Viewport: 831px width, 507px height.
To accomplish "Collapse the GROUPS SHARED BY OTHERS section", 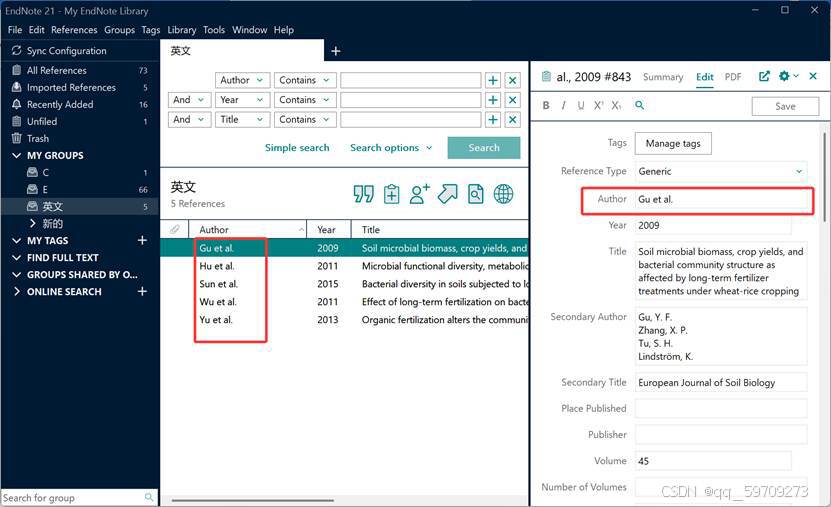I will coord(16,274).
